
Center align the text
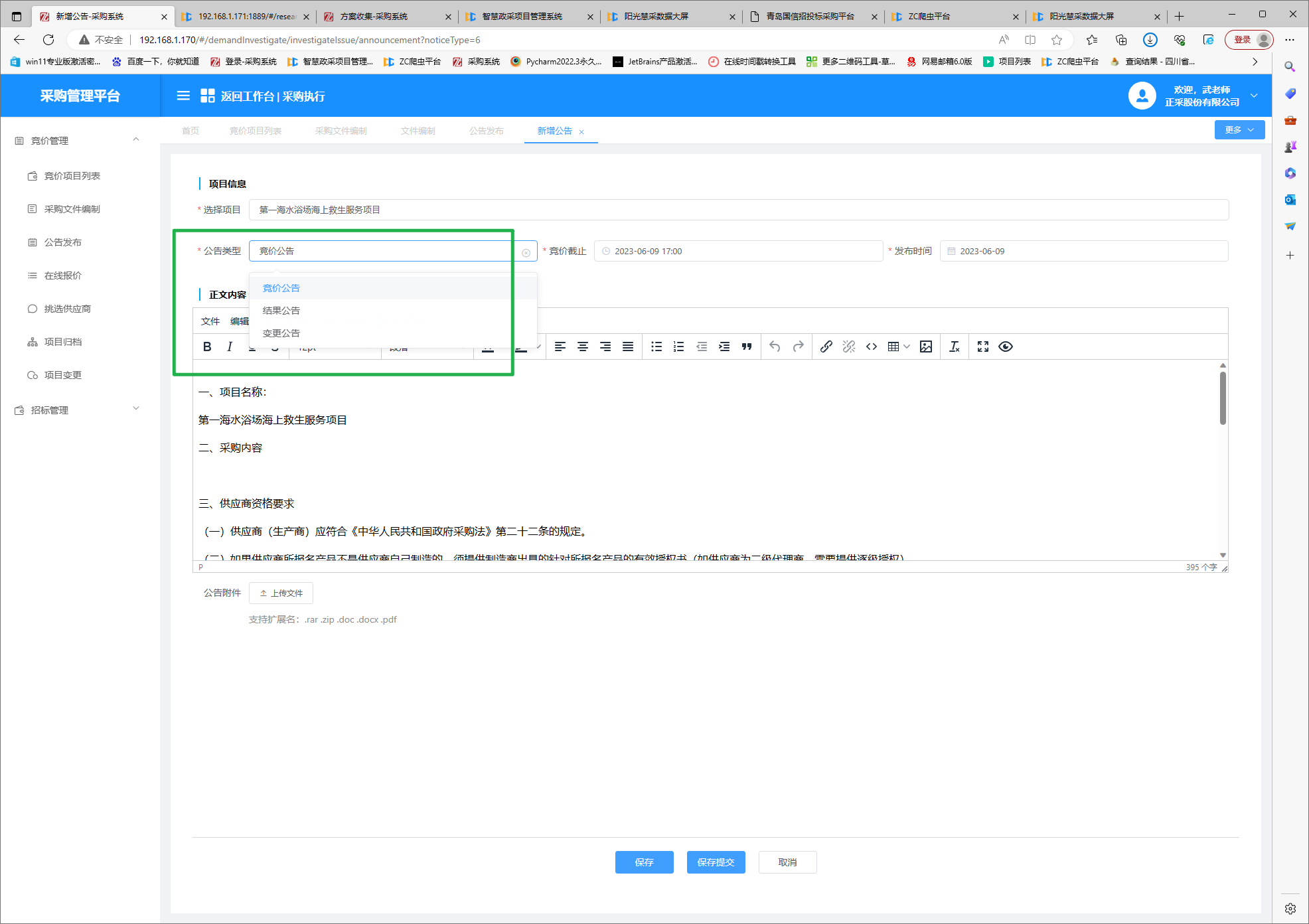(x=583, y=346)
